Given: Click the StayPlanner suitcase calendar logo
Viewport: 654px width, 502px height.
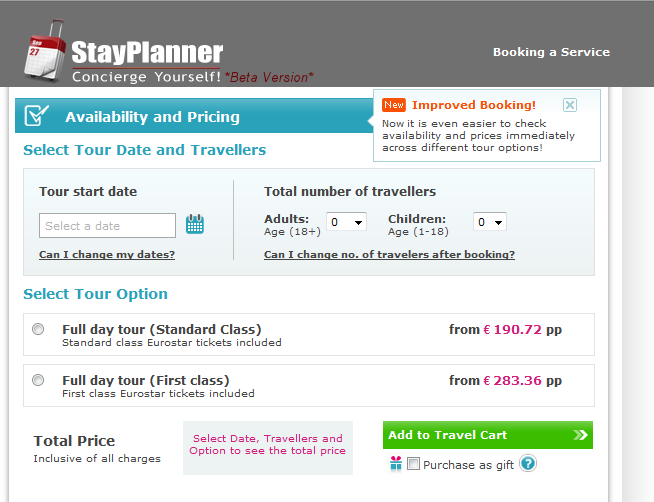Looking at the screenshot, I should pyautogui.click(x=45, y=50).
